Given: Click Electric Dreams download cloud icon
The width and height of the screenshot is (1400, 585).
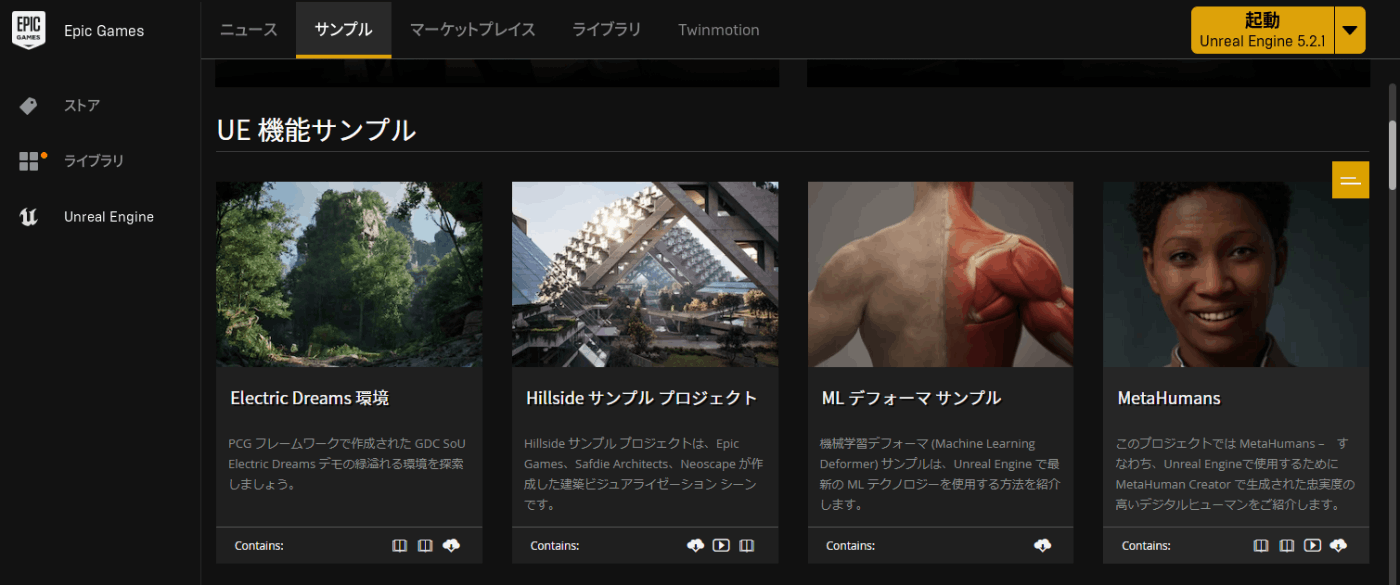Looking at the screenshot, I should pyautogui.click(x=451, y=545).
